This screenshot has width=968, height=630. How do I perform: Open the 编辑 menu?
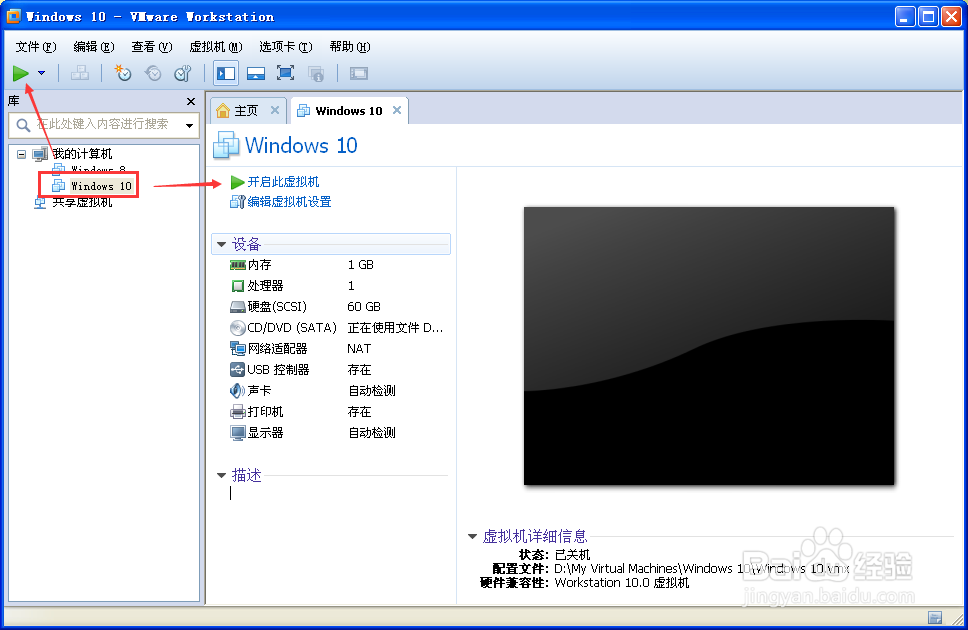click(94, 47)
